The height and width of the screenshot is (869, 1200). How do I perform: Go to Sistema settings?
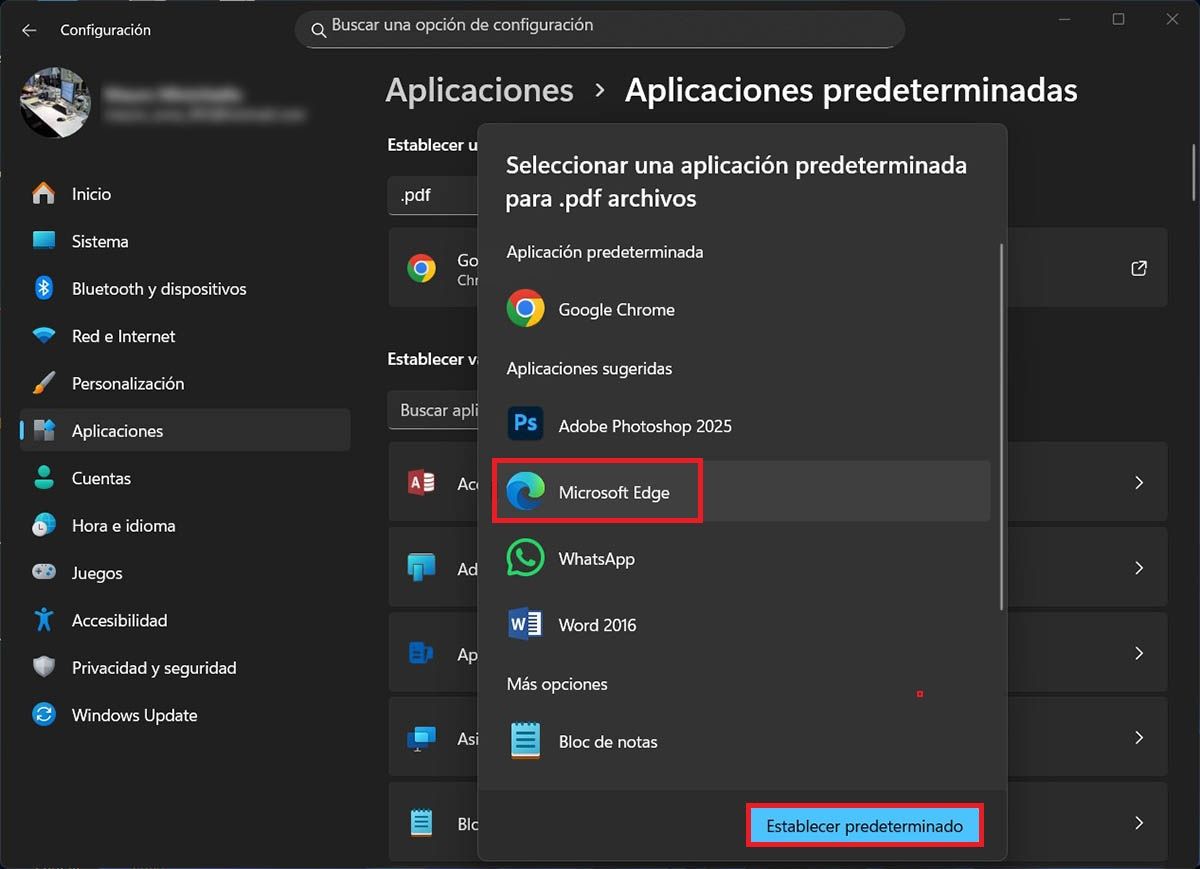100,241
